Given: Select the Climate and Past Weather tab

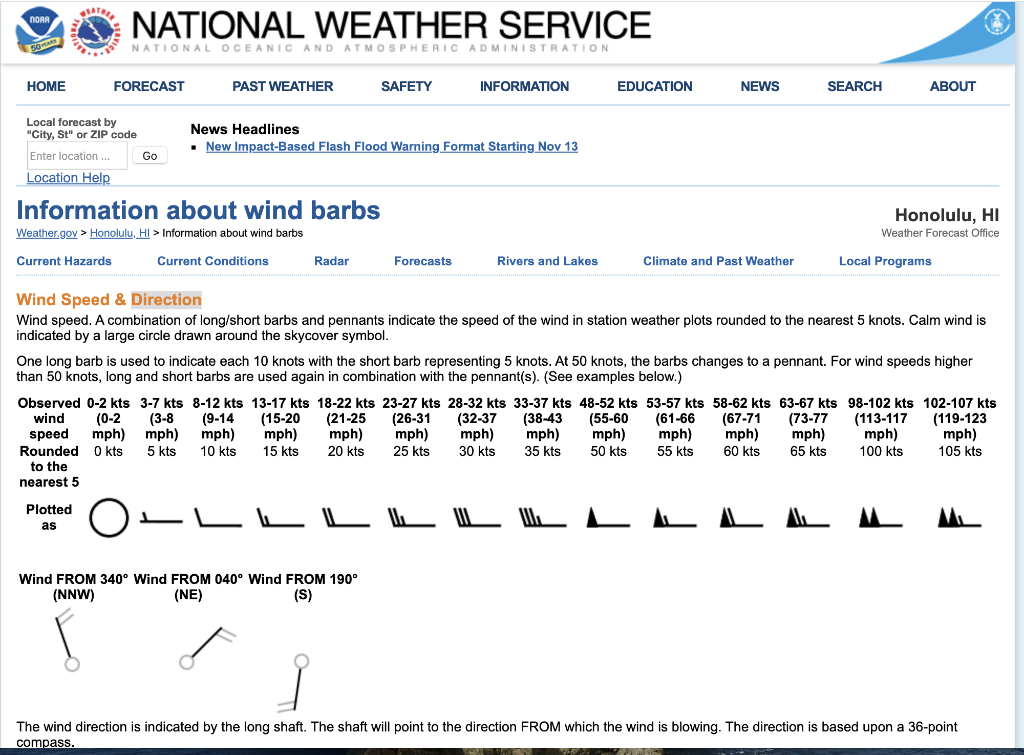Looking at the screenshot, I should click(718, 261).
